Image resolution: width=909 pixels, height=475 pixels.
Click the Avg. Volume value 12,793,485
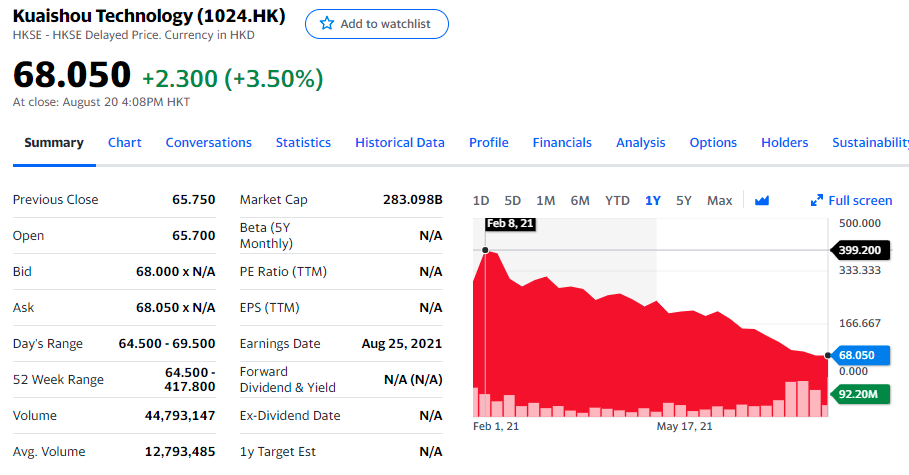click(x=180, y=451)
